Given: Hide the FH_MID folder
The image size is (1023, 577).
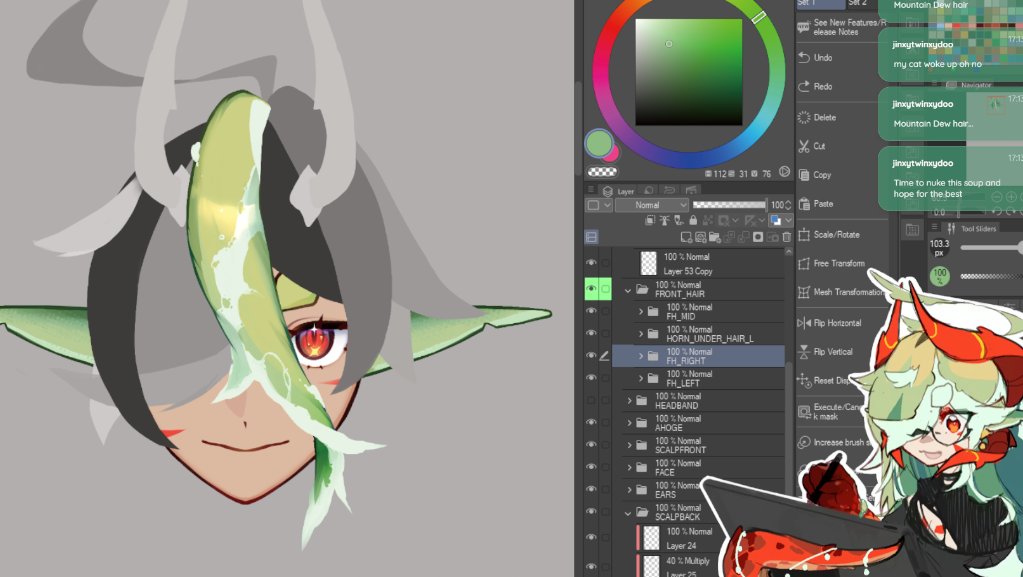Looking at the screenshot, I should click(x=591, y=311).
